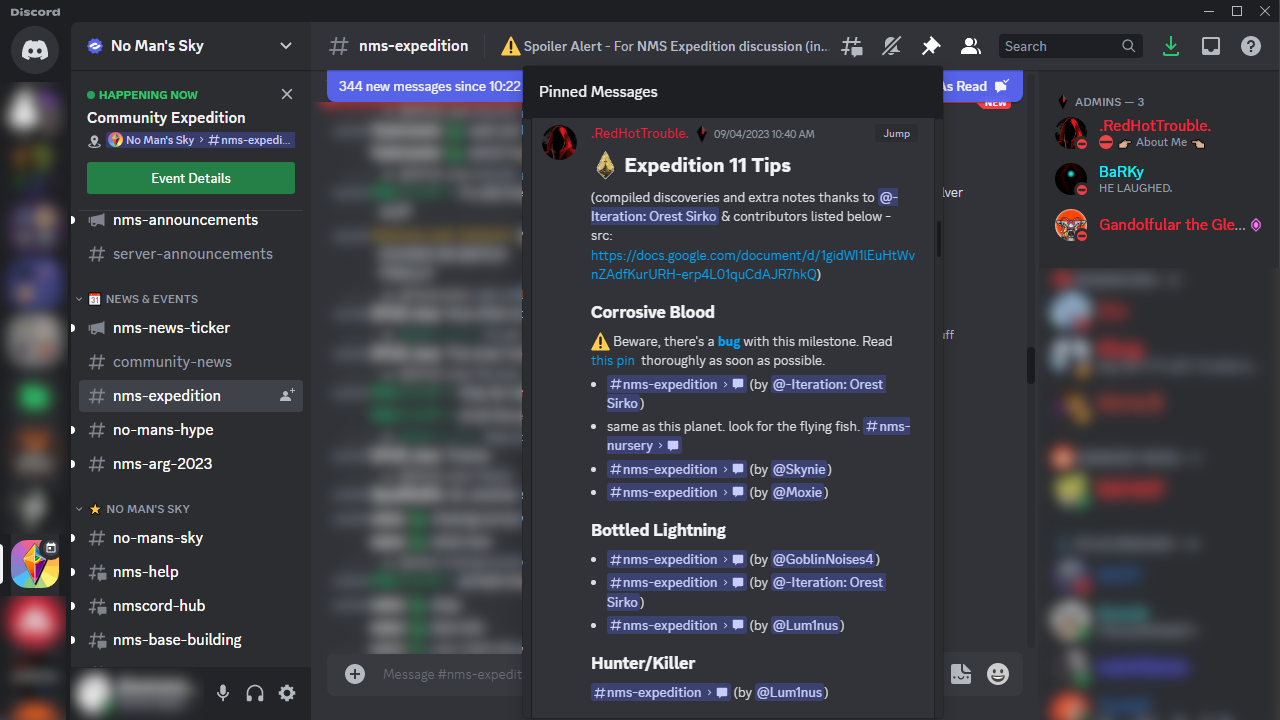Screen dimensions: 1280x720
Task: Select the No Man's Sky server icon
Action: click(x=35, y=564)
